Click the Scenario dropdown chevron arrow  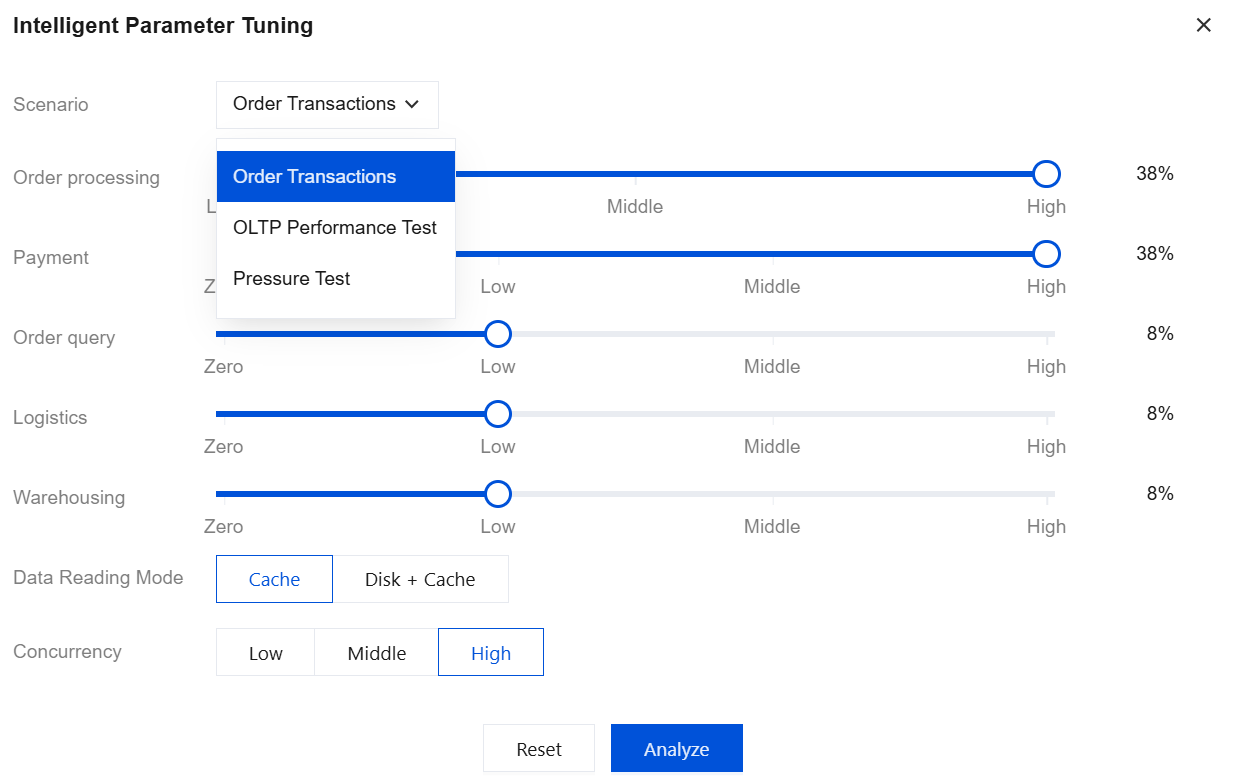point(412,104)
